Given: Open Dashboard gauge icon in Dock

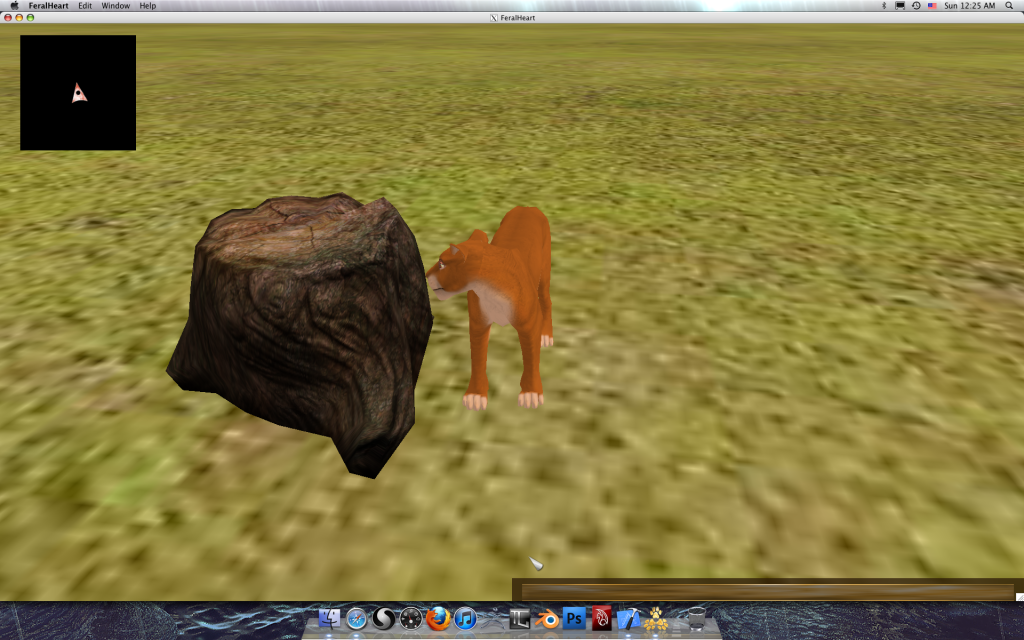Looking at the screenshot, I should pos(411,618).
